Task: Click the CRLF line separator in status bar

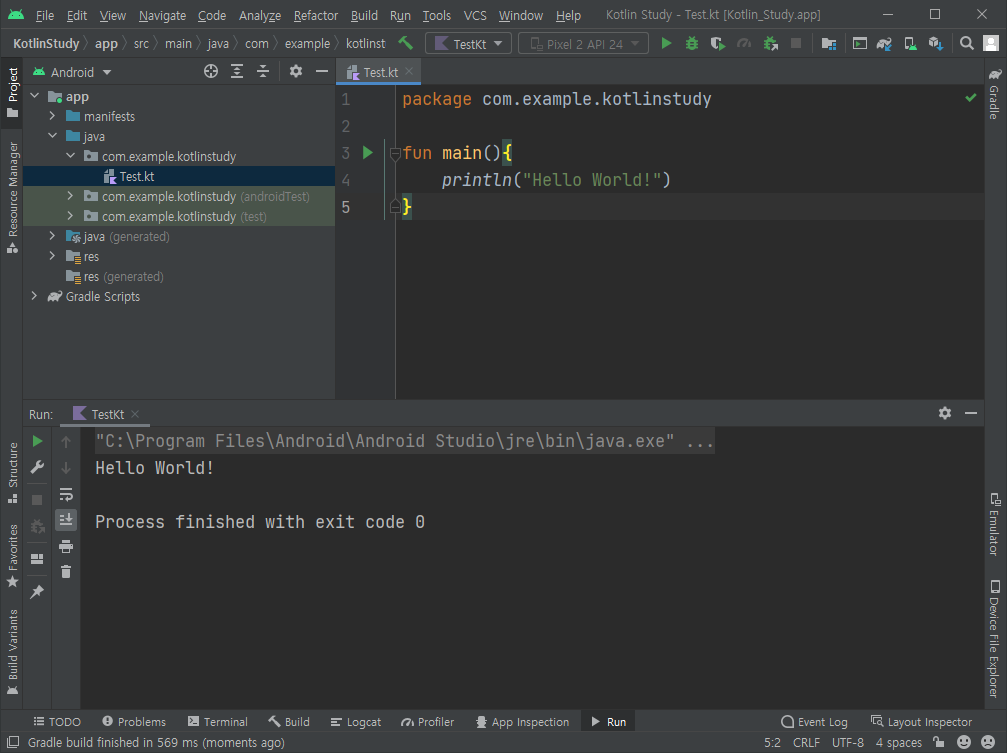Action: coord(806,742)
